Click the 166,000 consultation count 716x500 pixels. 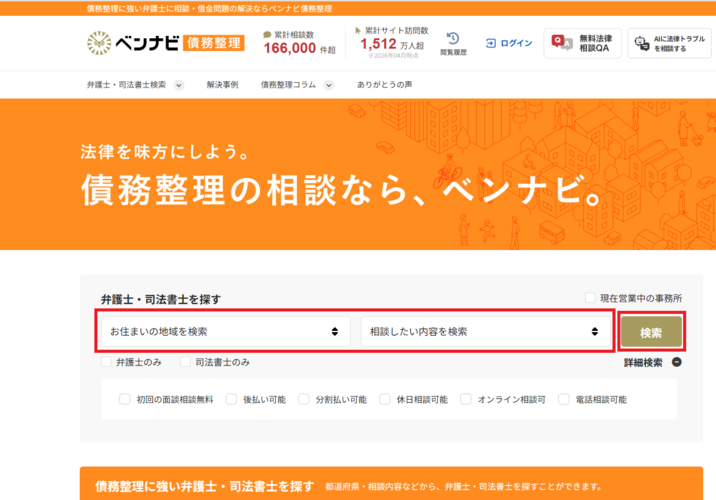[290, 48]
